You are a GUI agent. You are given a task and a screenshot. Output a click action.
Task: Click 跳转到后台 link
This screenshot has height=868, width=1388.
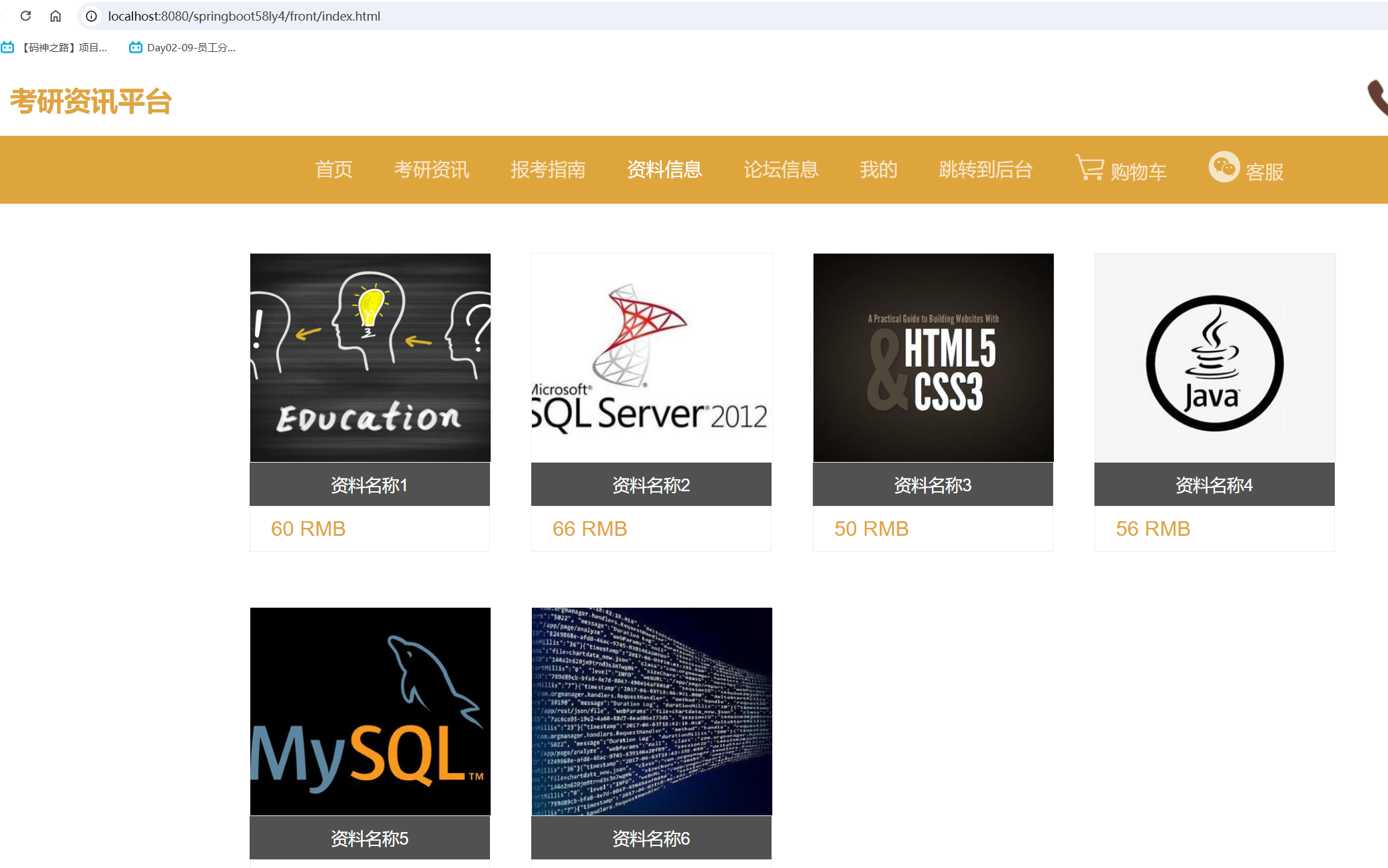coord(985,170)
